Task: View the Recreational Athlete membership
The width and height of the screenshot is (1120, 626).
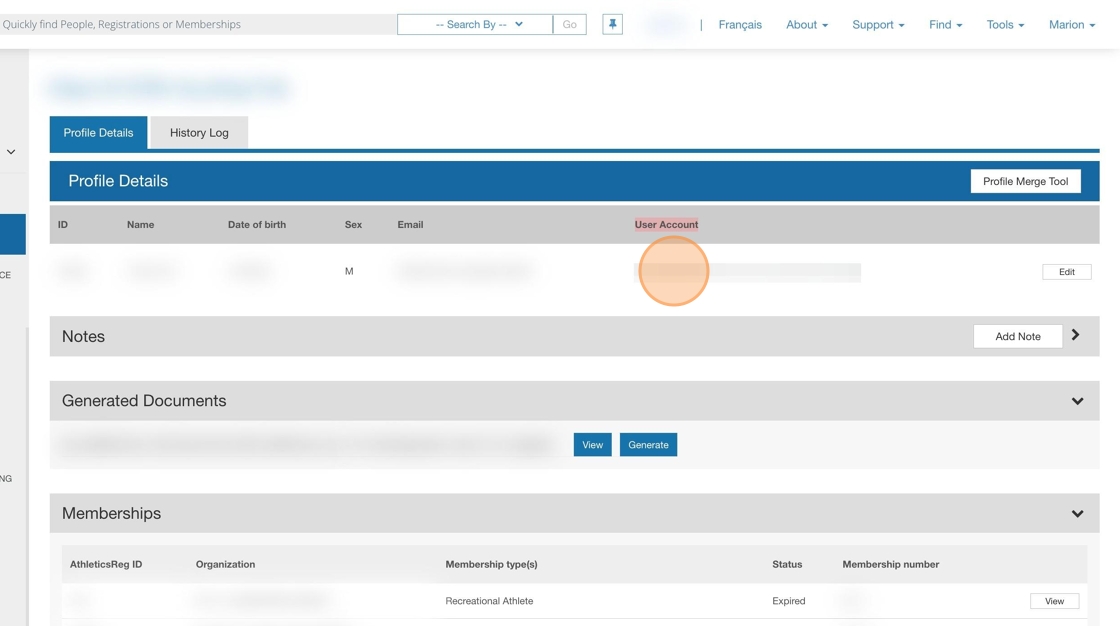Action: (x=1054, y=601)
